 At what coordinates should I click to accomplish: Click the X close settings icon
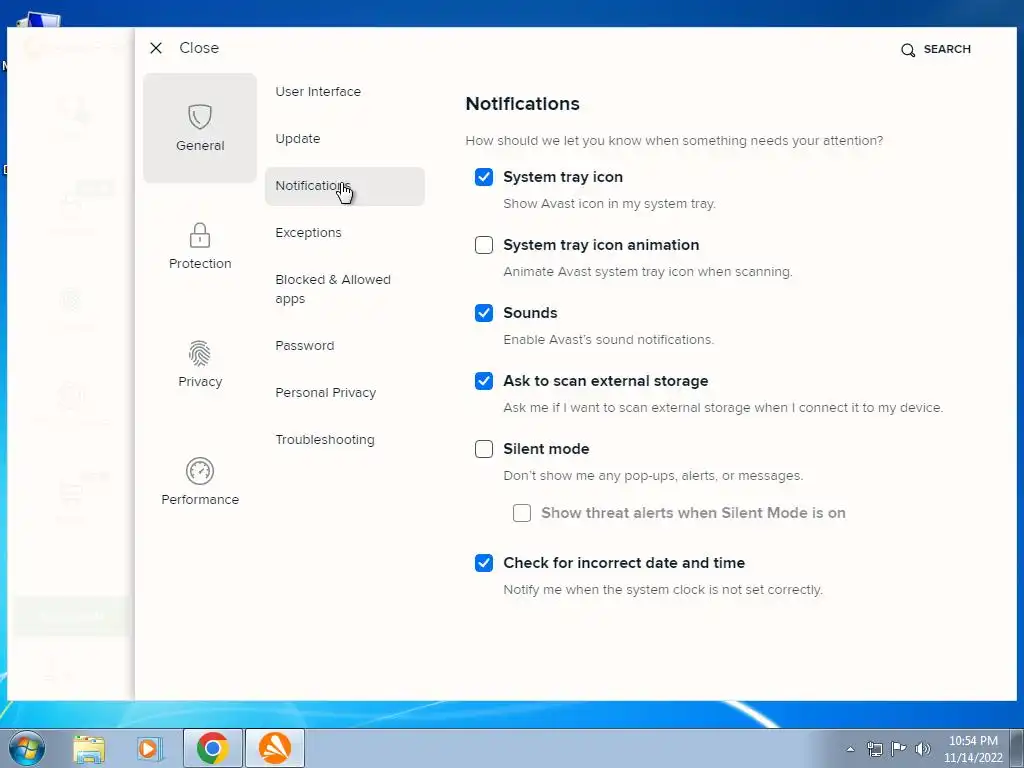(155, 48)
